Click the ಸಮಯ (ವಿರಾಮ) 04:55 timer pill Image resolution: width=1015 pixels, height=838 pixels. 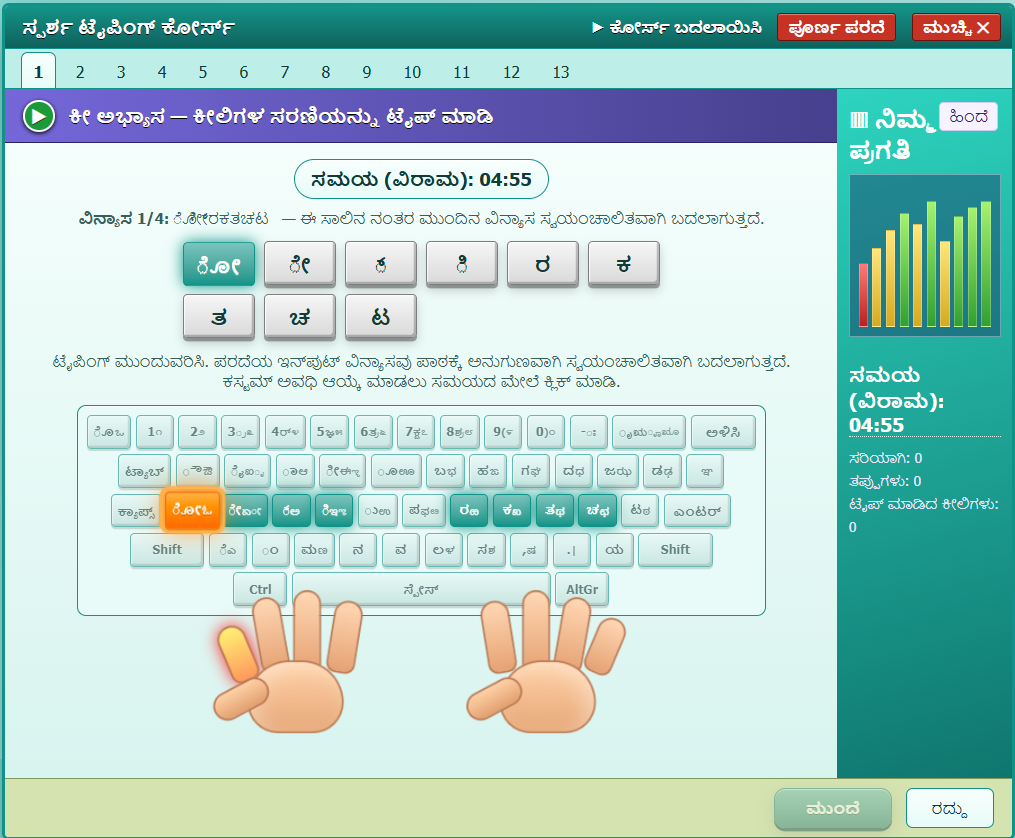[421, 179]
